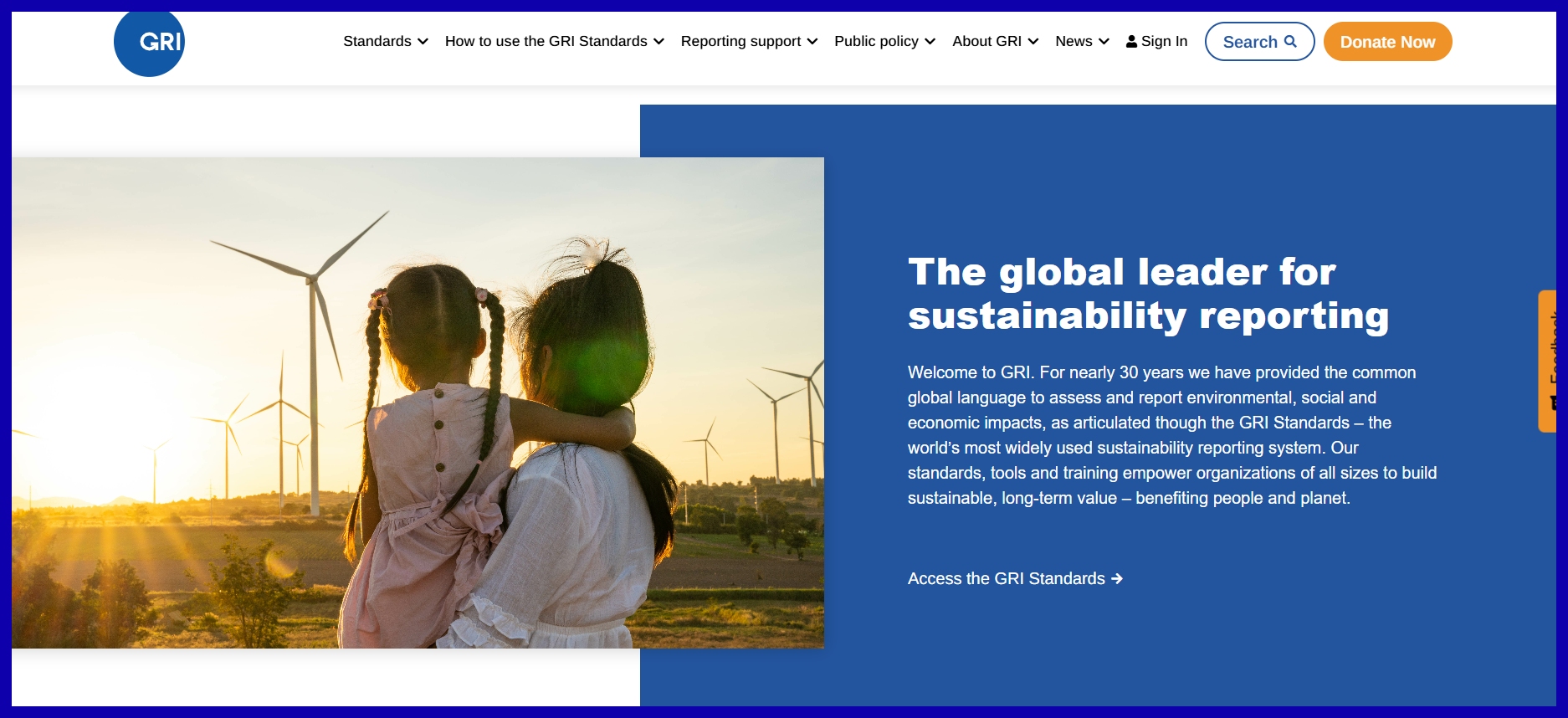Click the arrow icon after Access the GRI Standards
This screenshot has height=718, width=1568.
(1117, 579)
